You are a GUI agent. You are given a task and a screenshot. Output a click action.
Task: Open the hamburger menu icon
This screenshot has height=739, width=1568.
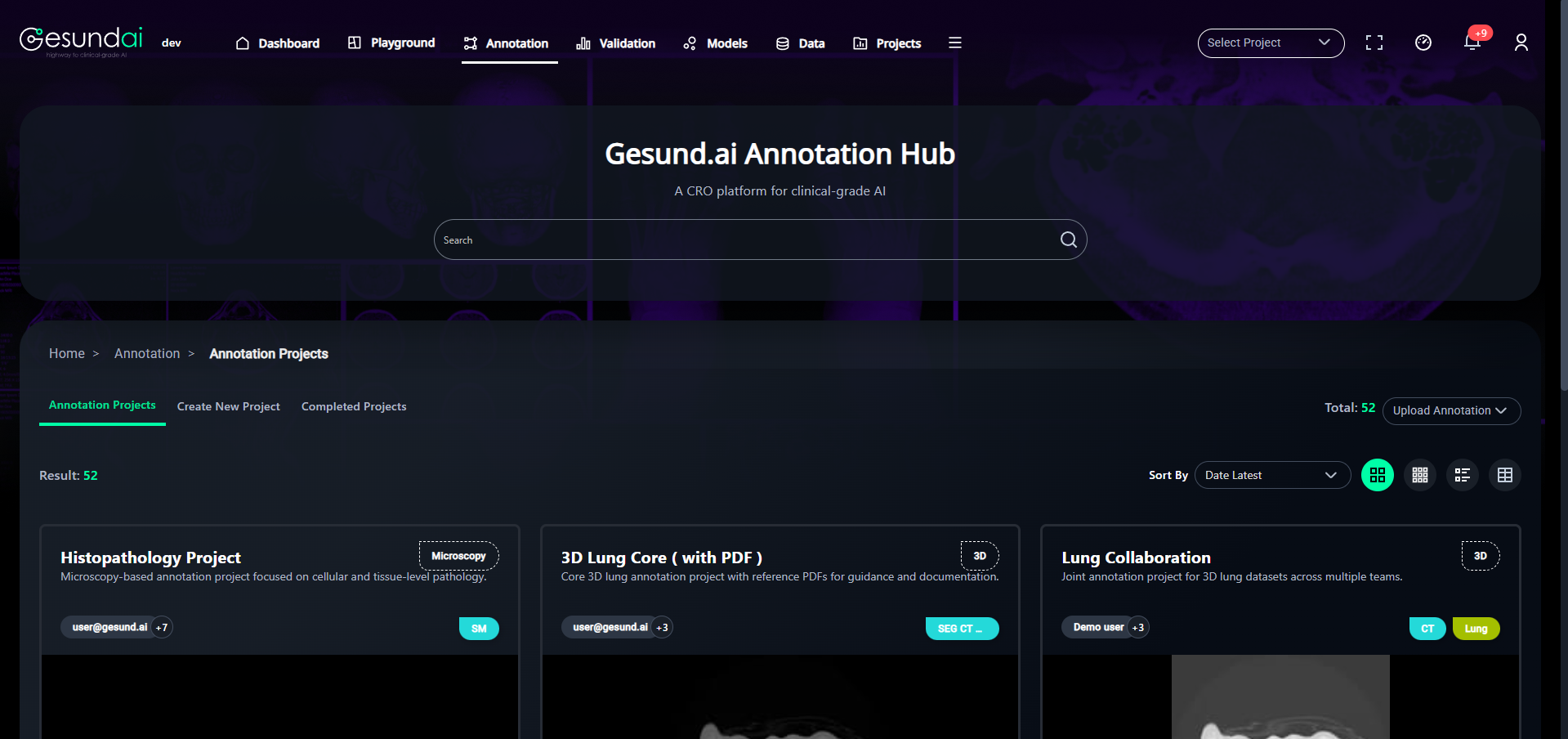click(954, 43)
